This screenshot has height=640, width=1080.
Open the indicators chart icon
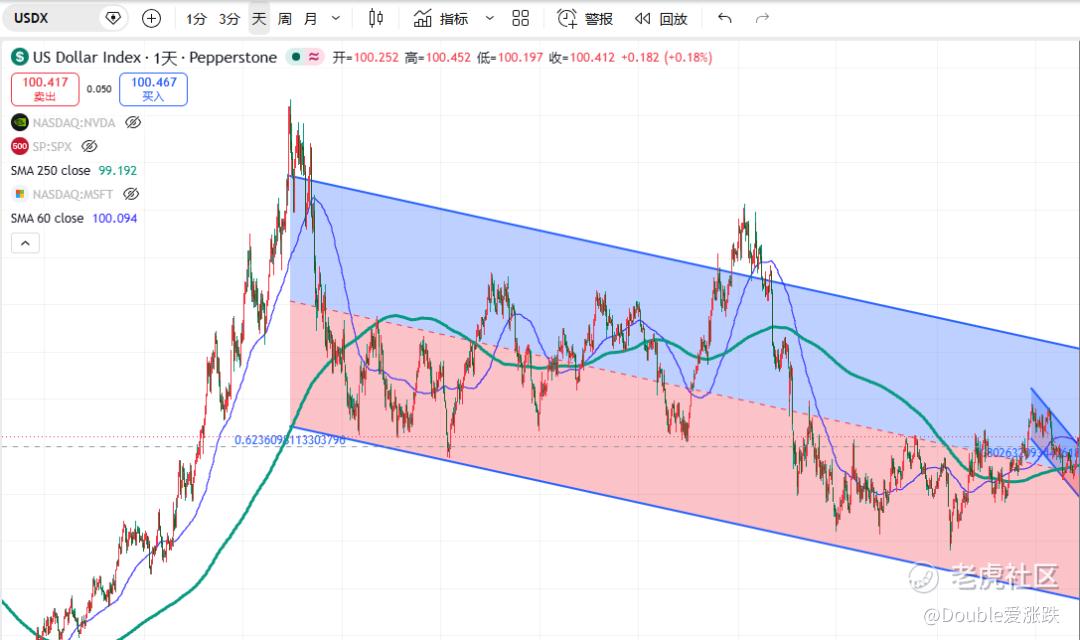422,19
